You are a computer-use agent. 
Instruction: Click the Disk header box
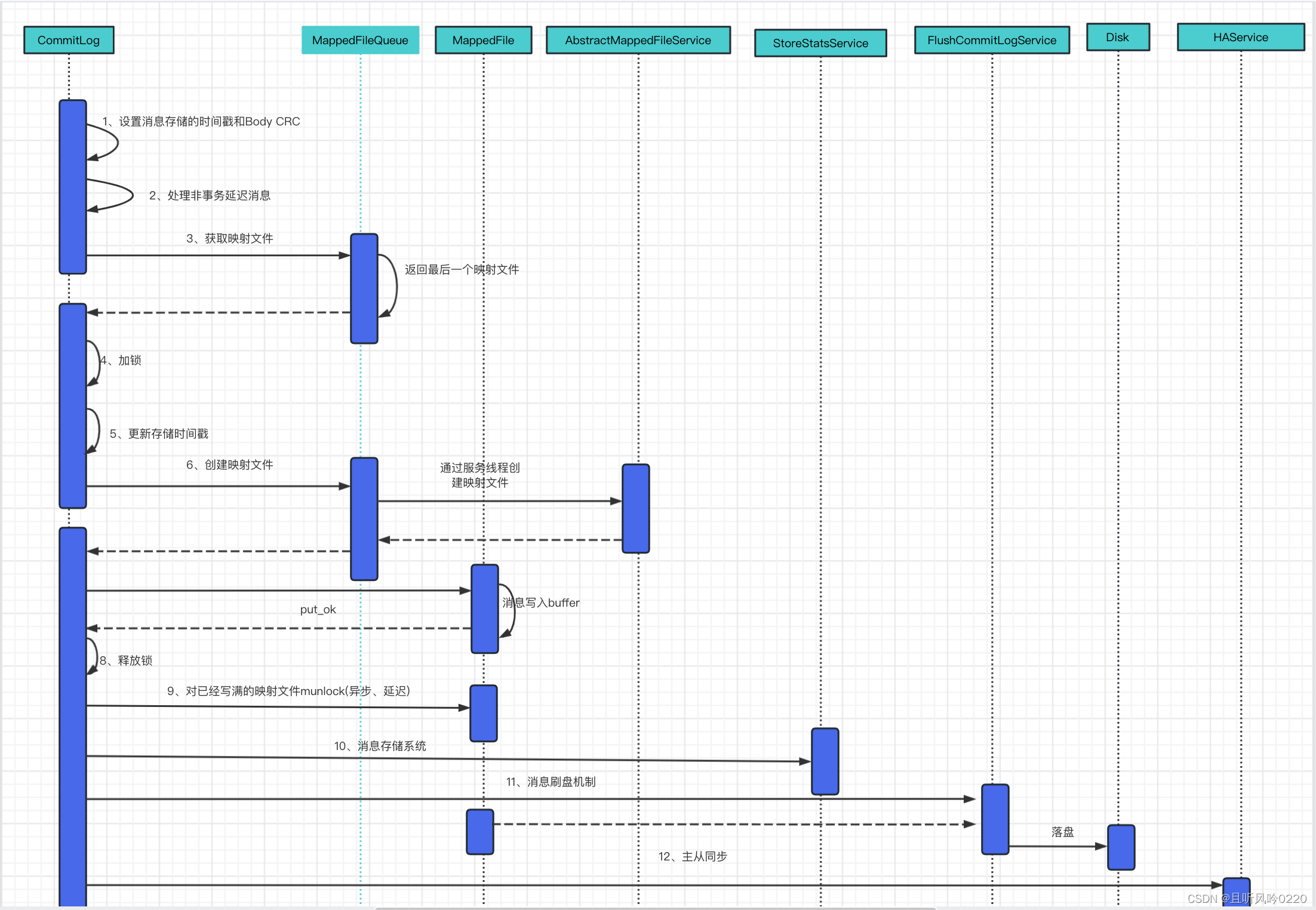click(1118, 37)
